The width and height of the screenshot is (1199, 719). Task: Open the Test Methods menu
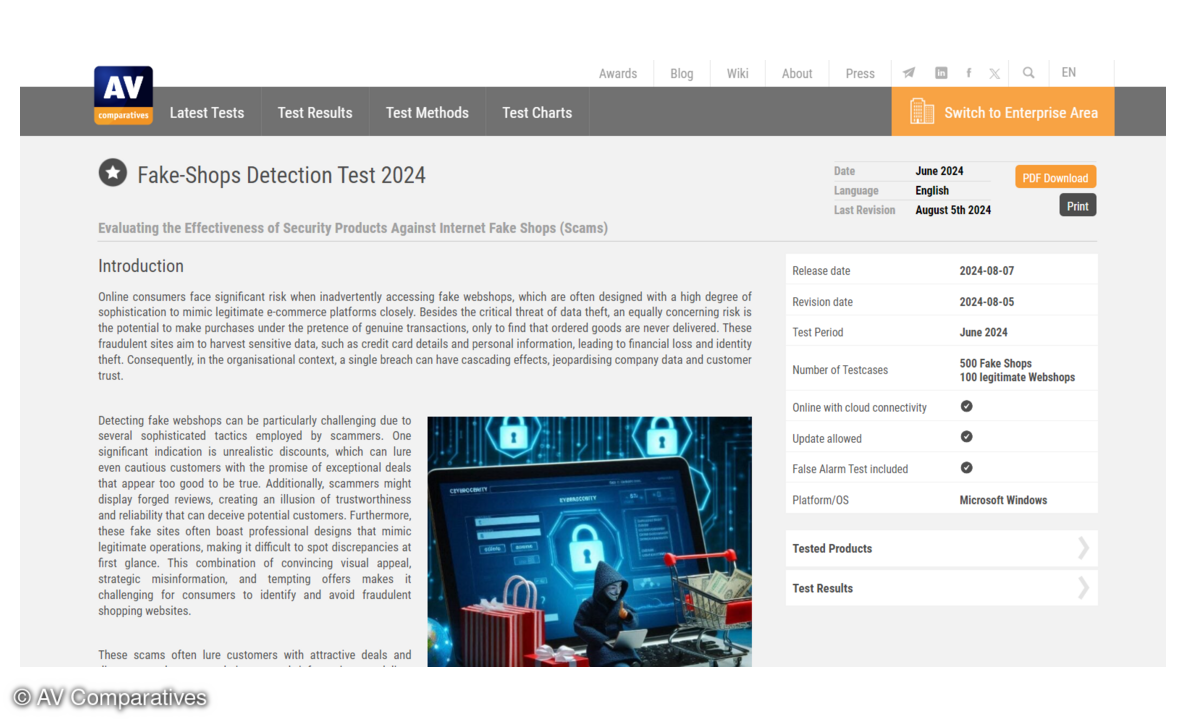pos(427,112)
